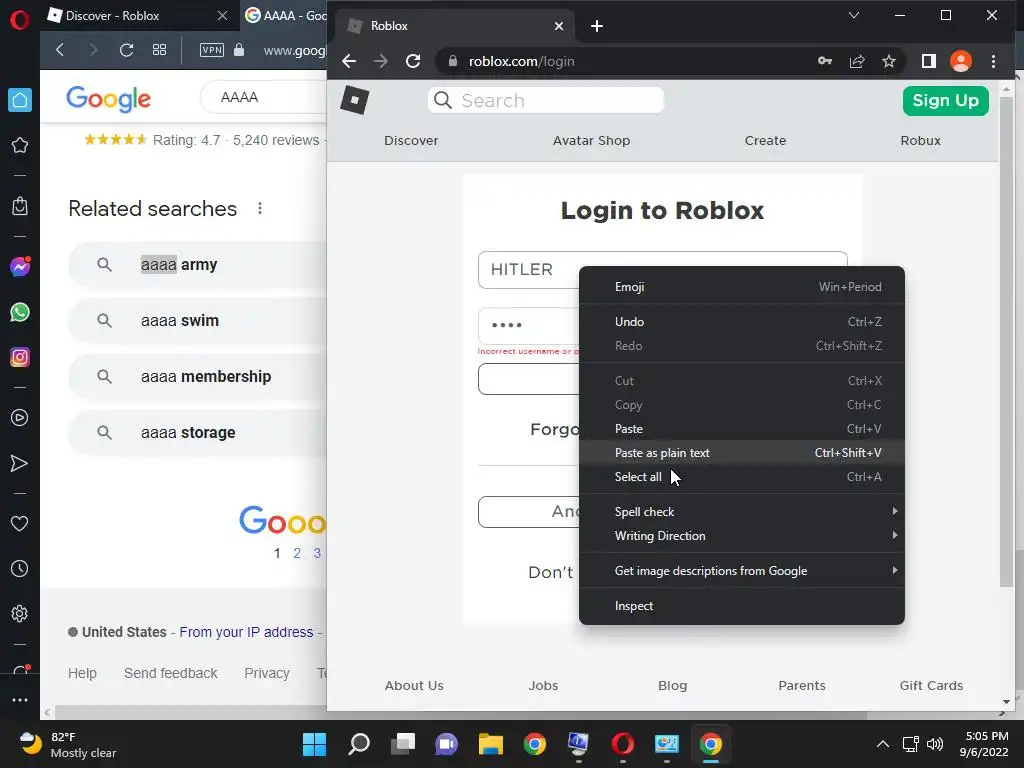The image size is (1024, 768).
Task: Click Opera sidebar three-dots more icon
Action: [x=20, y=700]
